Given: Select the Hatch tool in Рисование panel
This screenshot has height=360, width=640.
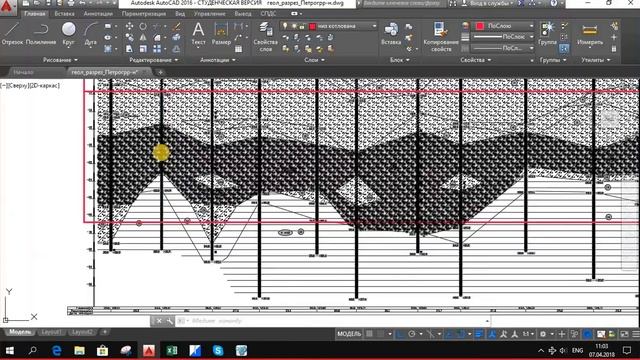Looking at the screenshot, I should click(108, 49).
